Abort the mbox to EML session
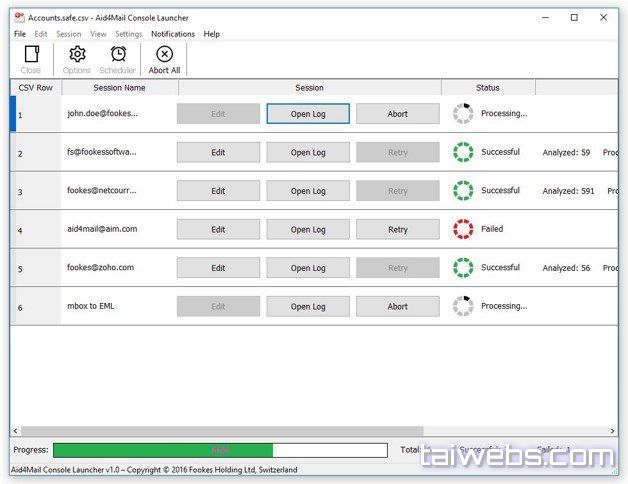Viewport: 628px width, 484px height. [x=397, y=306]
